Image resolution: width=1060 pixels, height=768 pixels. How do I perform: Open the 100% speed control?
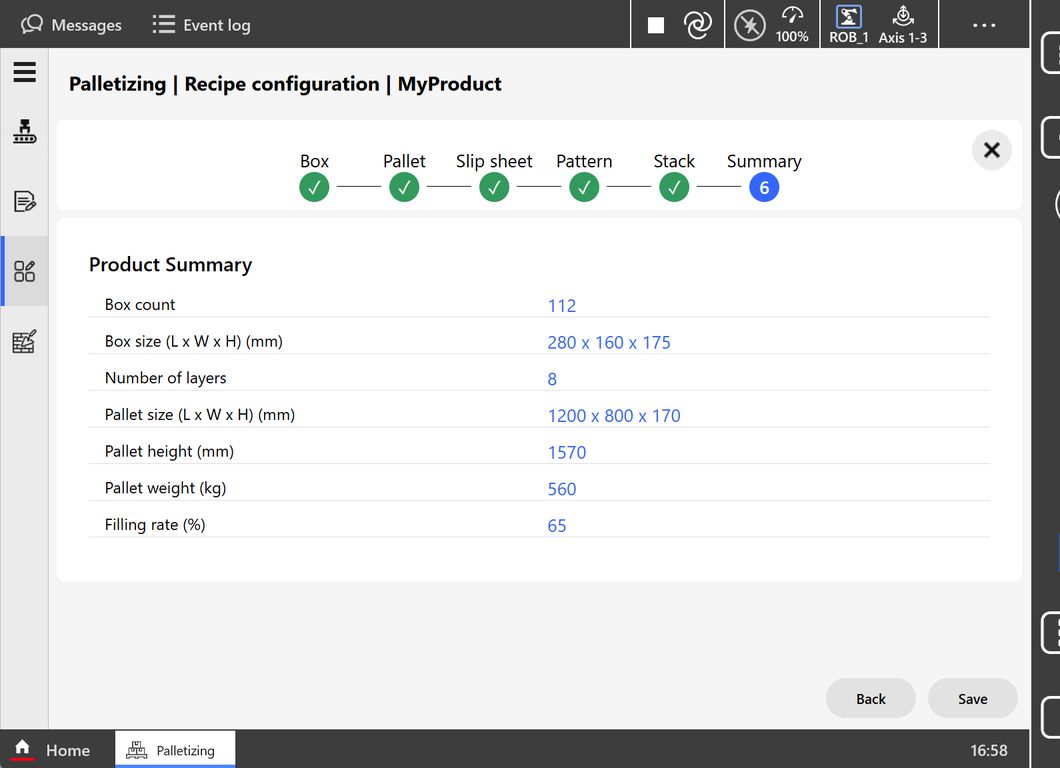[x=792, y=25]
